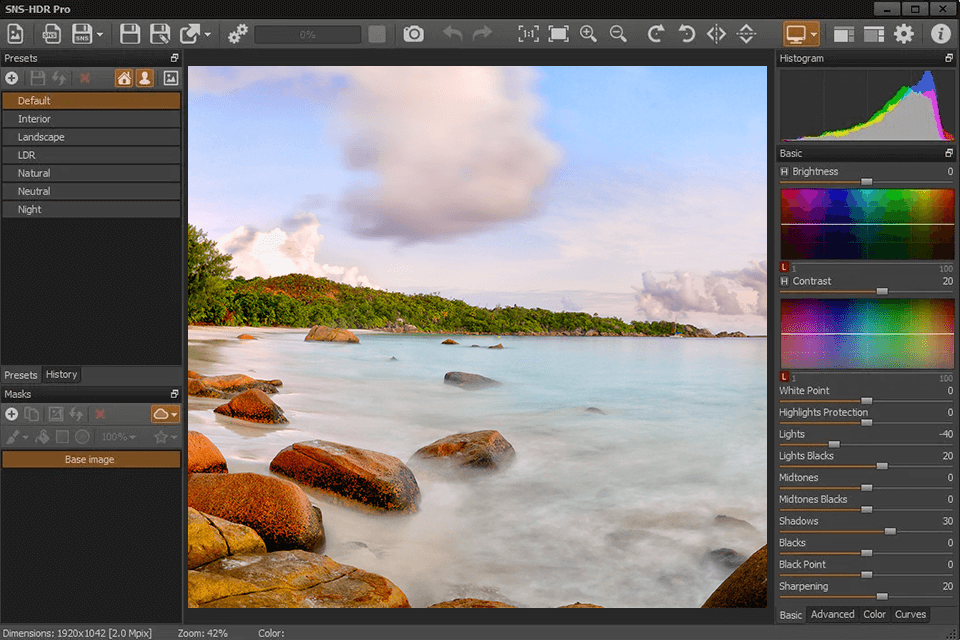The image size is (960, 640).
Task: Toggle the user presets filter button
Action: [145, 78]
